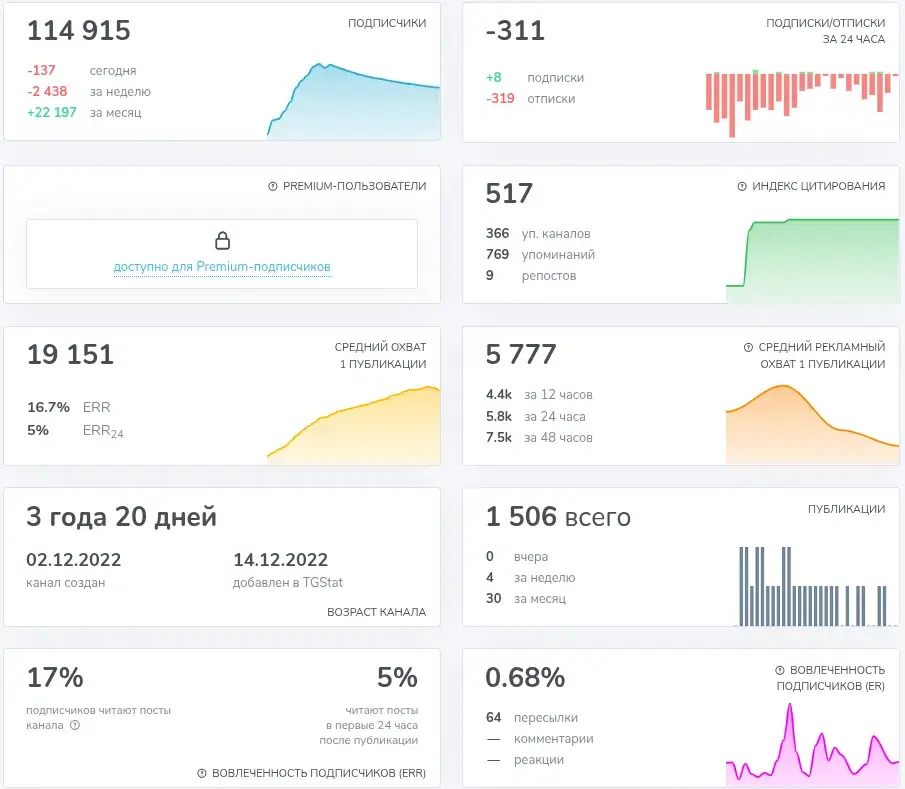Click help icon next to PREMIUM-ПОЛЬЗОВАТЕЛИ
This screenshot has height=789, width=905.
click(273, 186)
